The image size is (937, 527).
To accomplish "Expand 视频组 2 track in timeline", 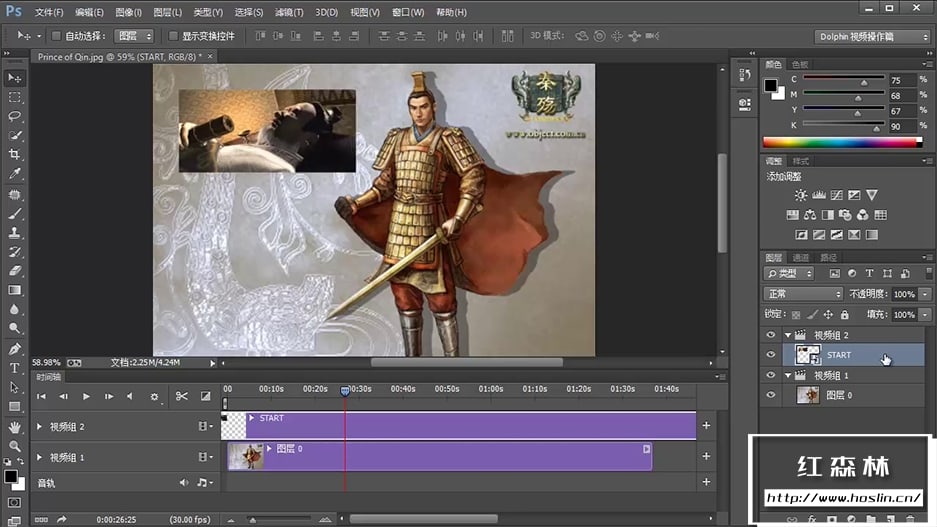I will 39,427.
